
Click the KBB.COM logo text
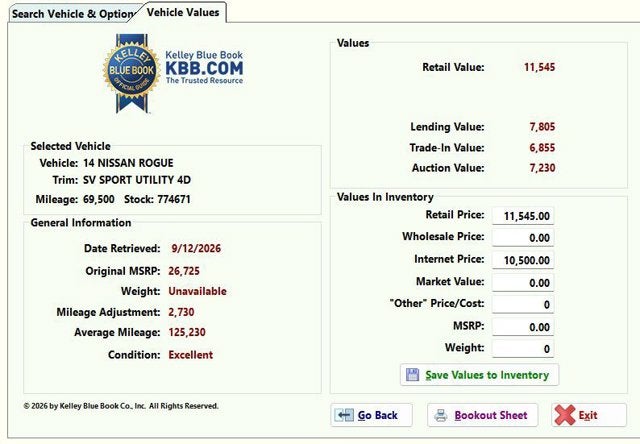pos(204,68)
